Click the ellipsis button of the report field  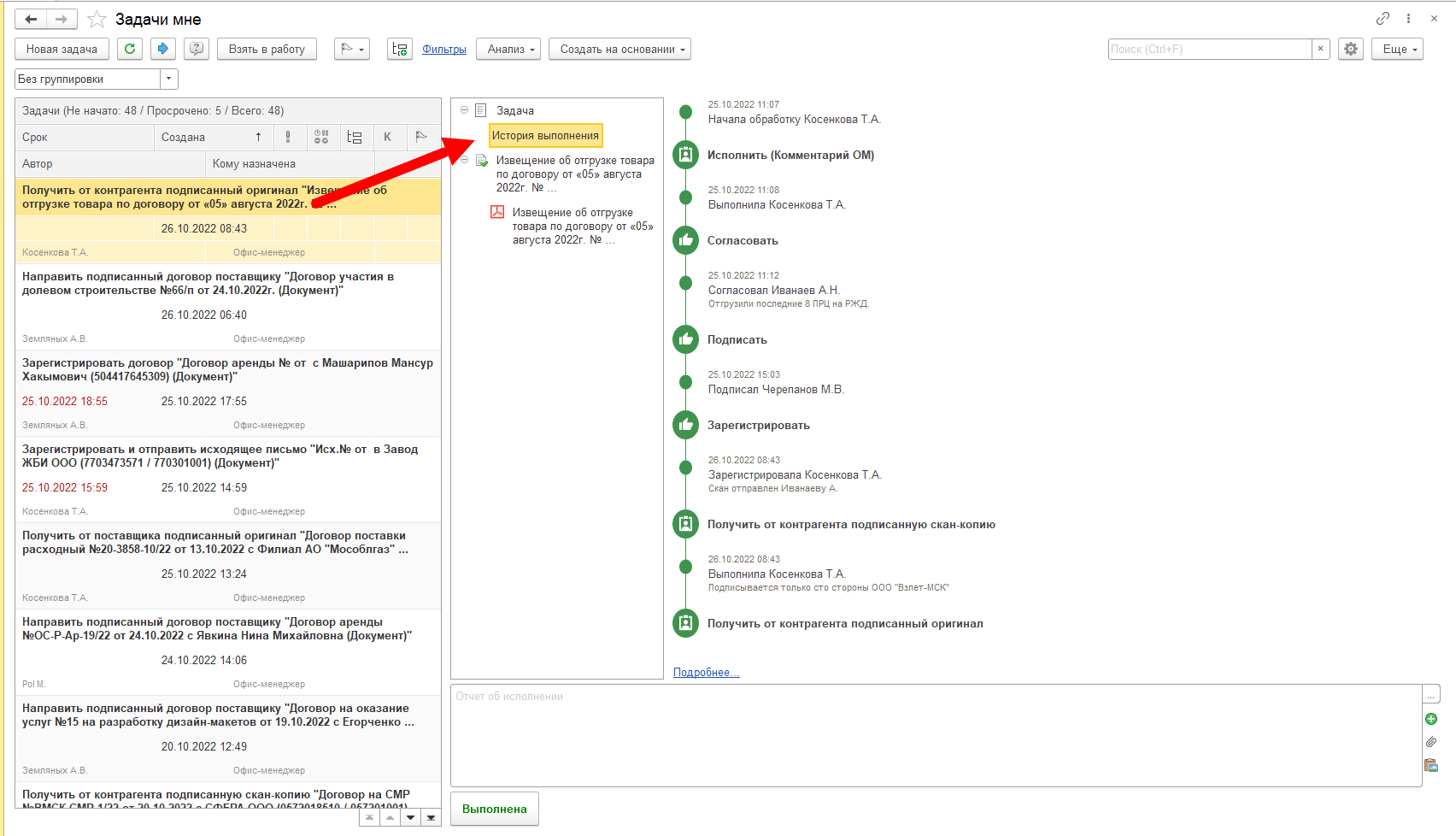pyautogui.click(x=1430, y=695)
